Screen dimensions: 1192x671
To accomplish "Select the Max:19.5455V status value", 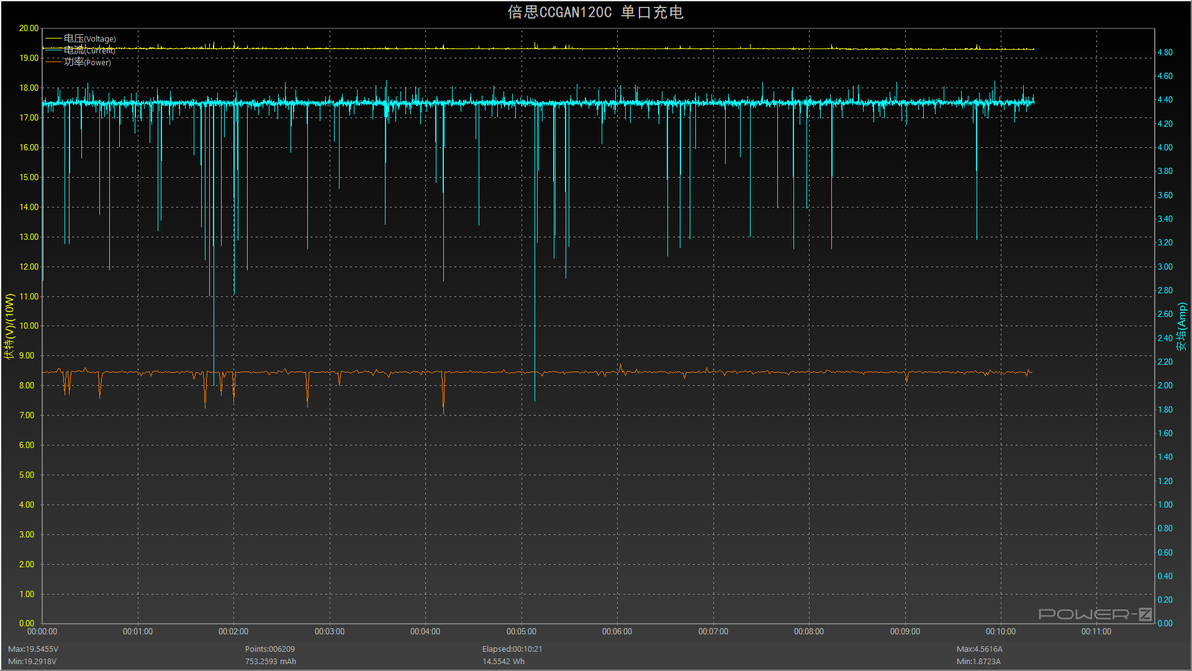I will coord(33,650).
